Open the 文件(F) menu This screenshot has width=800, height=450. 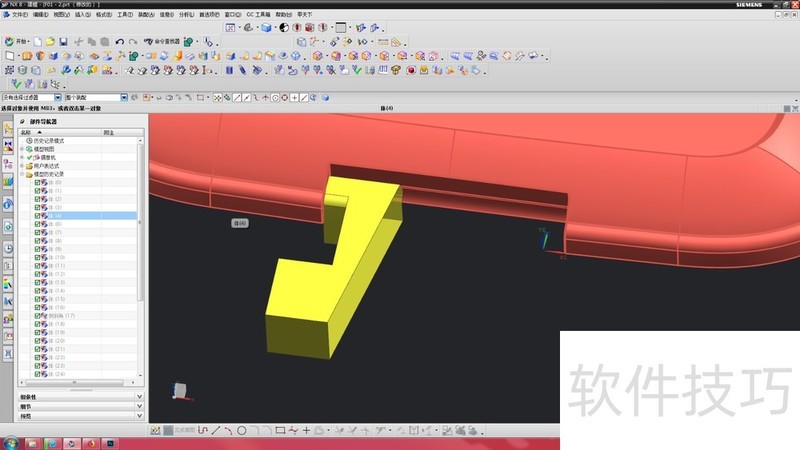click(x=15, y=16)
